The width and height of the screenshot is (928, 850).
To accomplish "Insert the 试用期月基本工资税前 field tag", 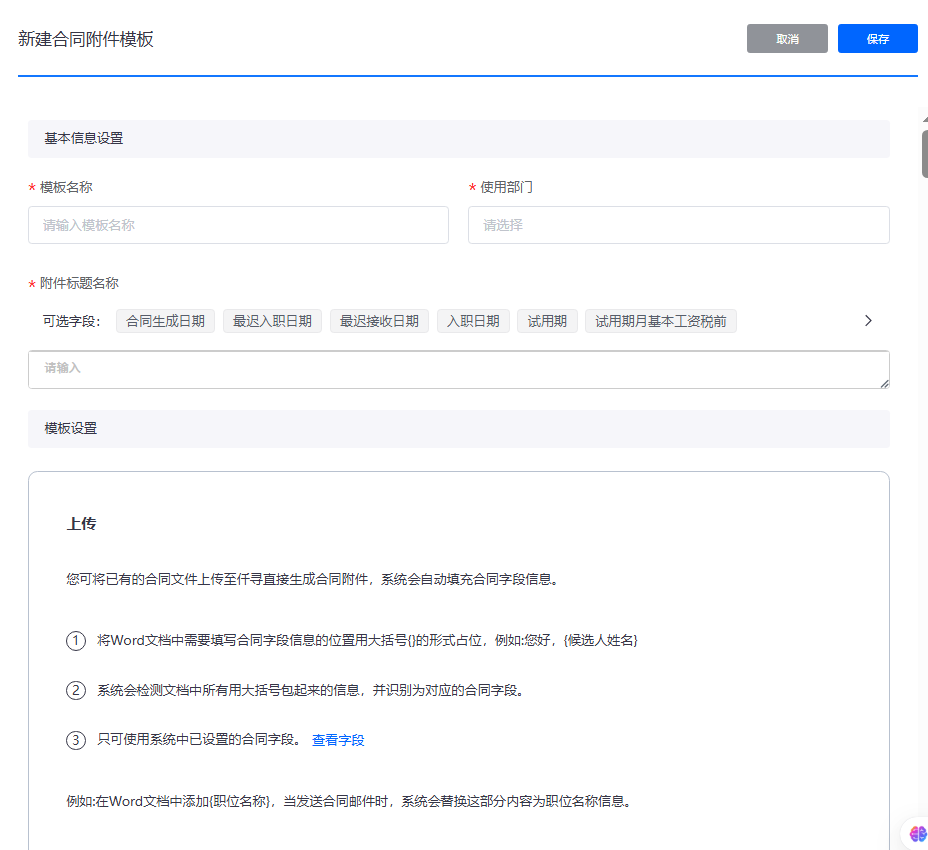I will (660, 321).
